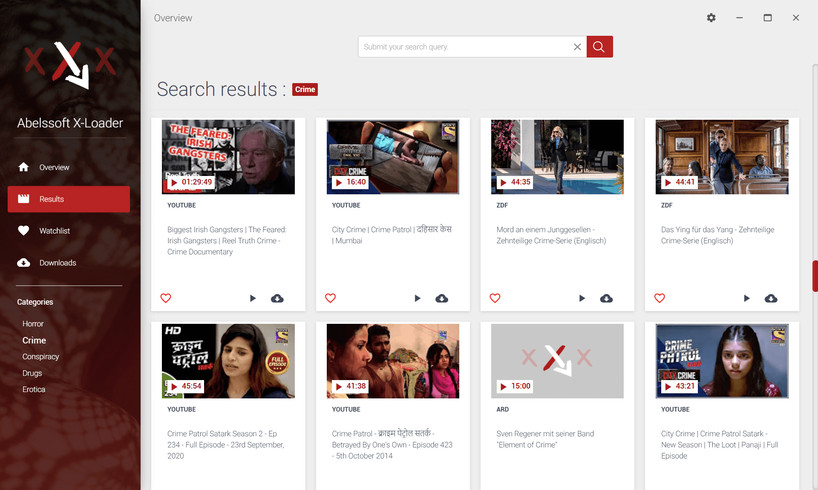This screenshot has width=818, height=490.
Task: Go to Downloads in the sidebar
Action: (69, 262)
